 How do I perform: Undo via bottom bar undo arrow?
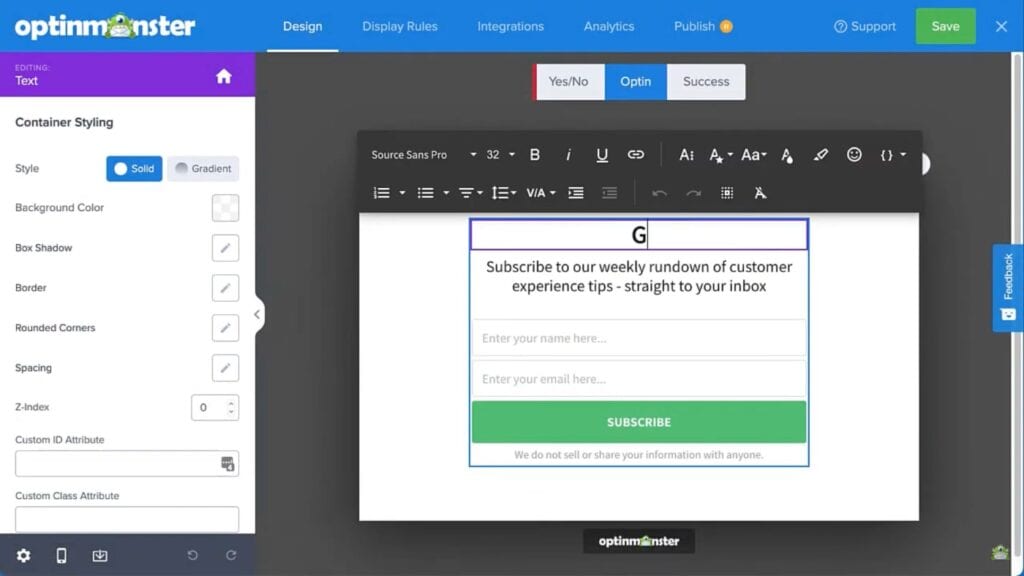(x=193, y=555)
